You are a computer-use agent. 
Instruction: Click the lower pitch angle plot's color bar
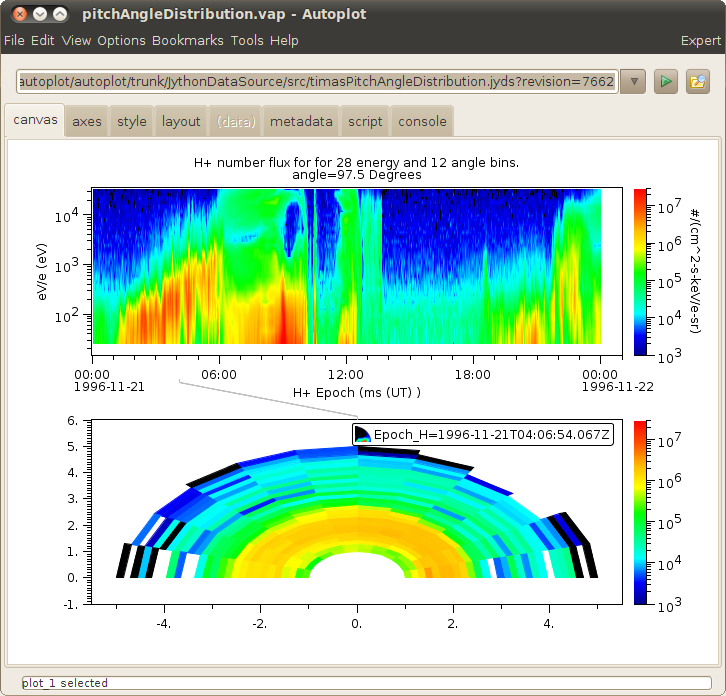pyautogui.click(x=641, y=512)
